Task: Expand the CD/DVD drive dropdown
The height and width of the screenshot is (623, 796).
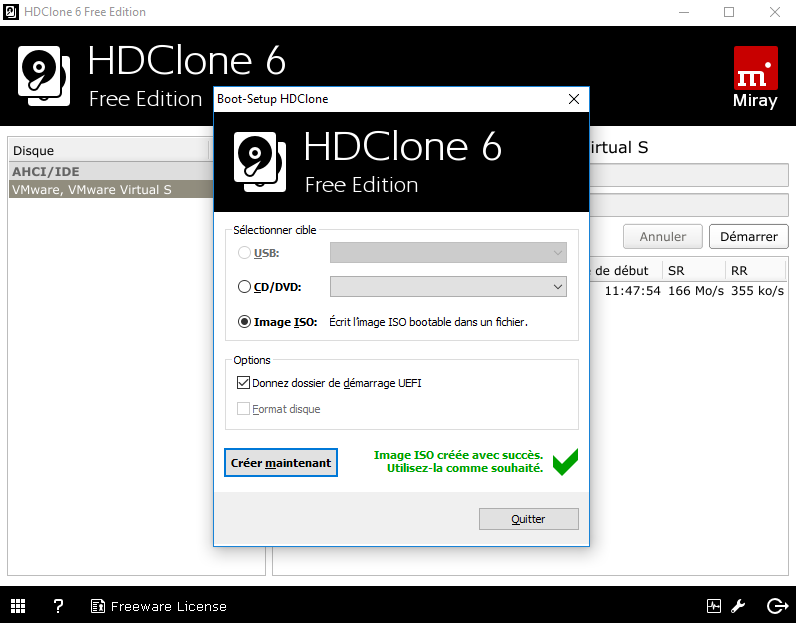Action: (448, 287)
